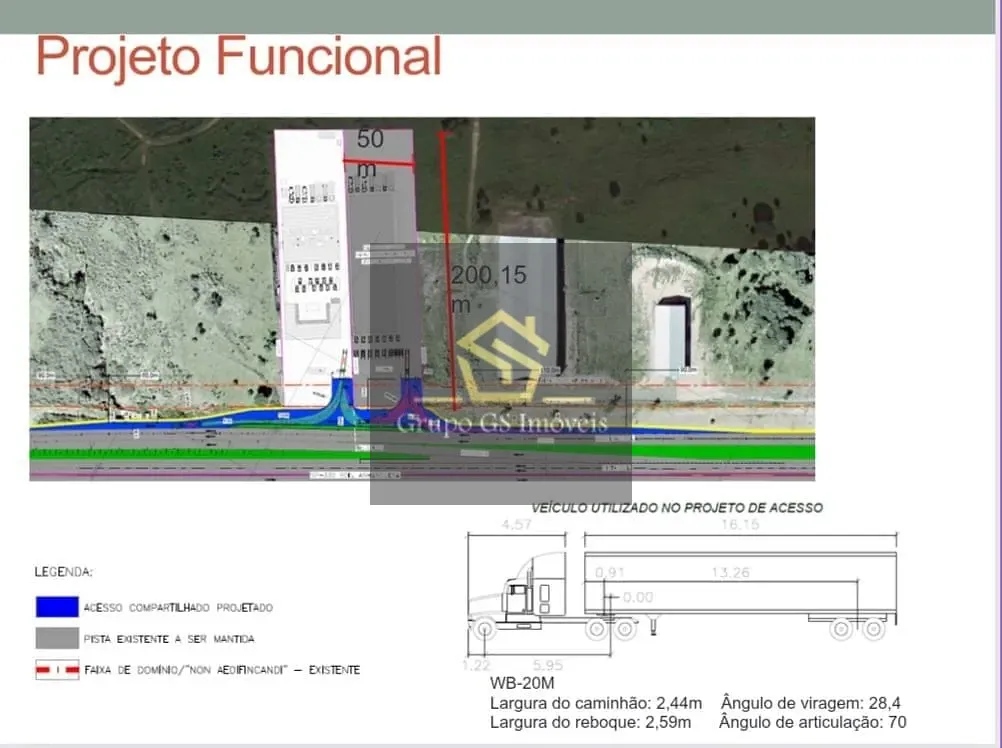Screen dimensions: 1002x748
Task: Click the '50 m' width dimension label
Action: pyautogui.click(x=370, y=154)
